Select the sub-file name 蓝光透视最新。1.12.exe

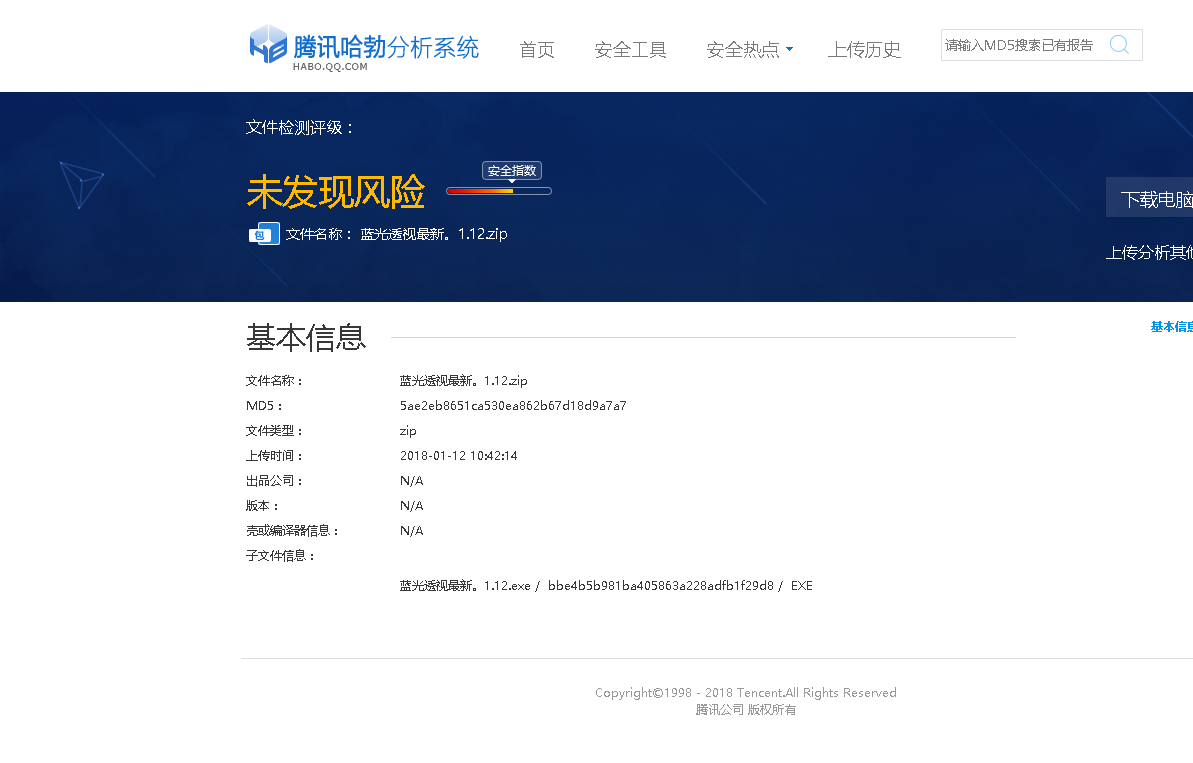point(465,586)
